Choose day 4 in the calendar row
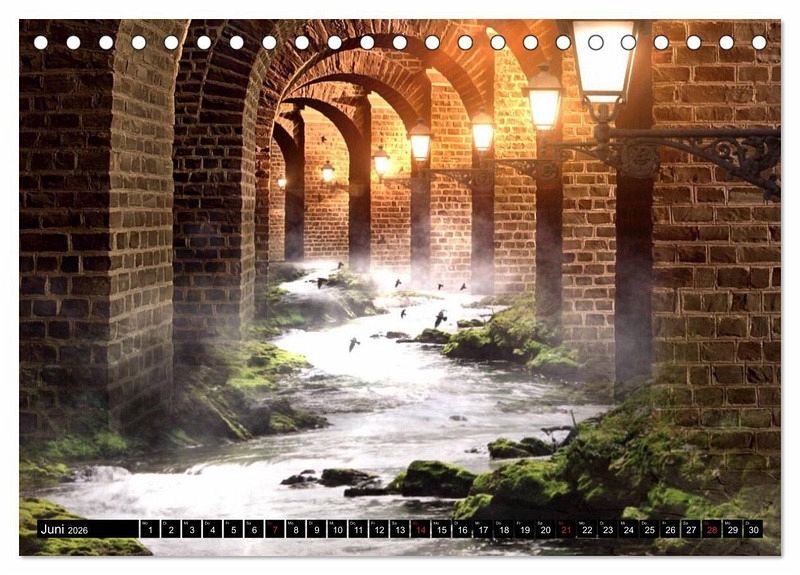800x575 pixels. tap(212, 529)
